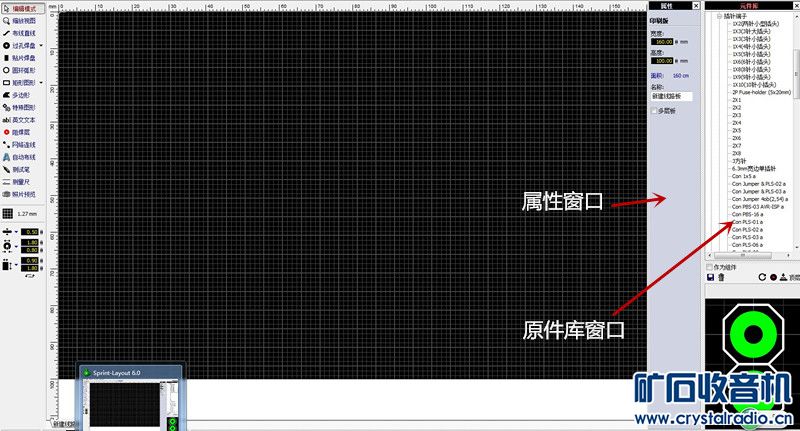Image resolution: width=800 pixels, height=431 pixels.
Task: Open the 特殊图形 special shapes tool
Action: click(20, 108)
